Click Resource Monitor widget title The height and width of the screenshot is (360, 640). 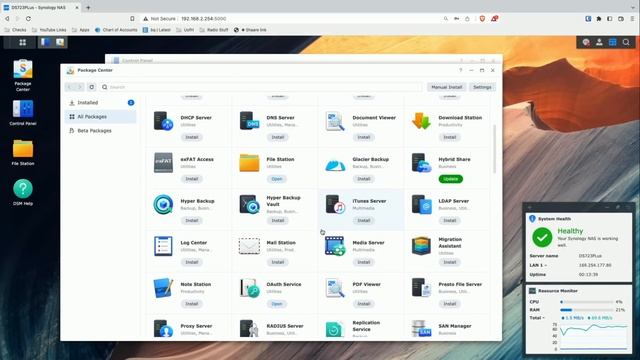[558, 291]
